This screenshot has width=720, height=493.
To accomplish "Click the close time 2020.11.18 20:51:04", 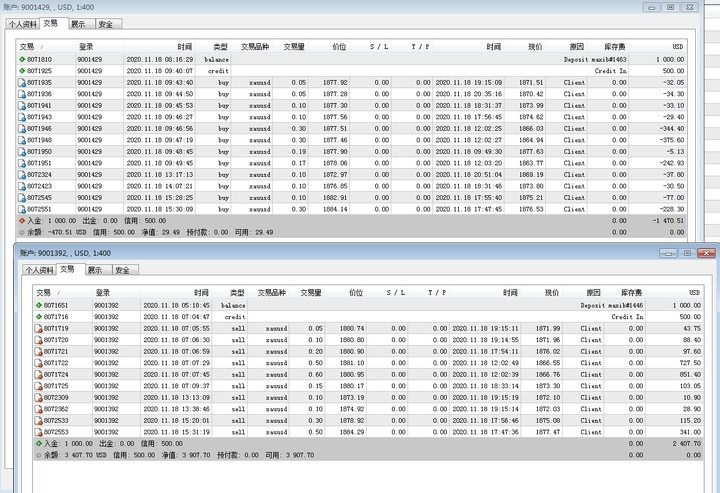I will pyautogui.click(x=468, y=174).
